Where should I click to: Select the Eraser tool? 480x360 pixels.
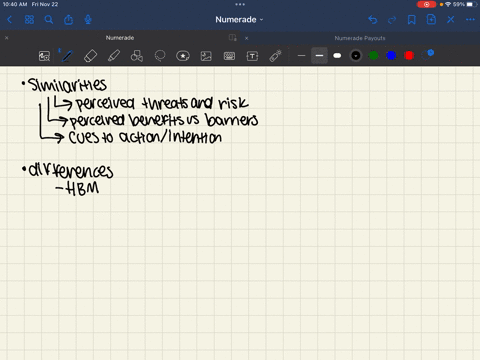point(90,56)
